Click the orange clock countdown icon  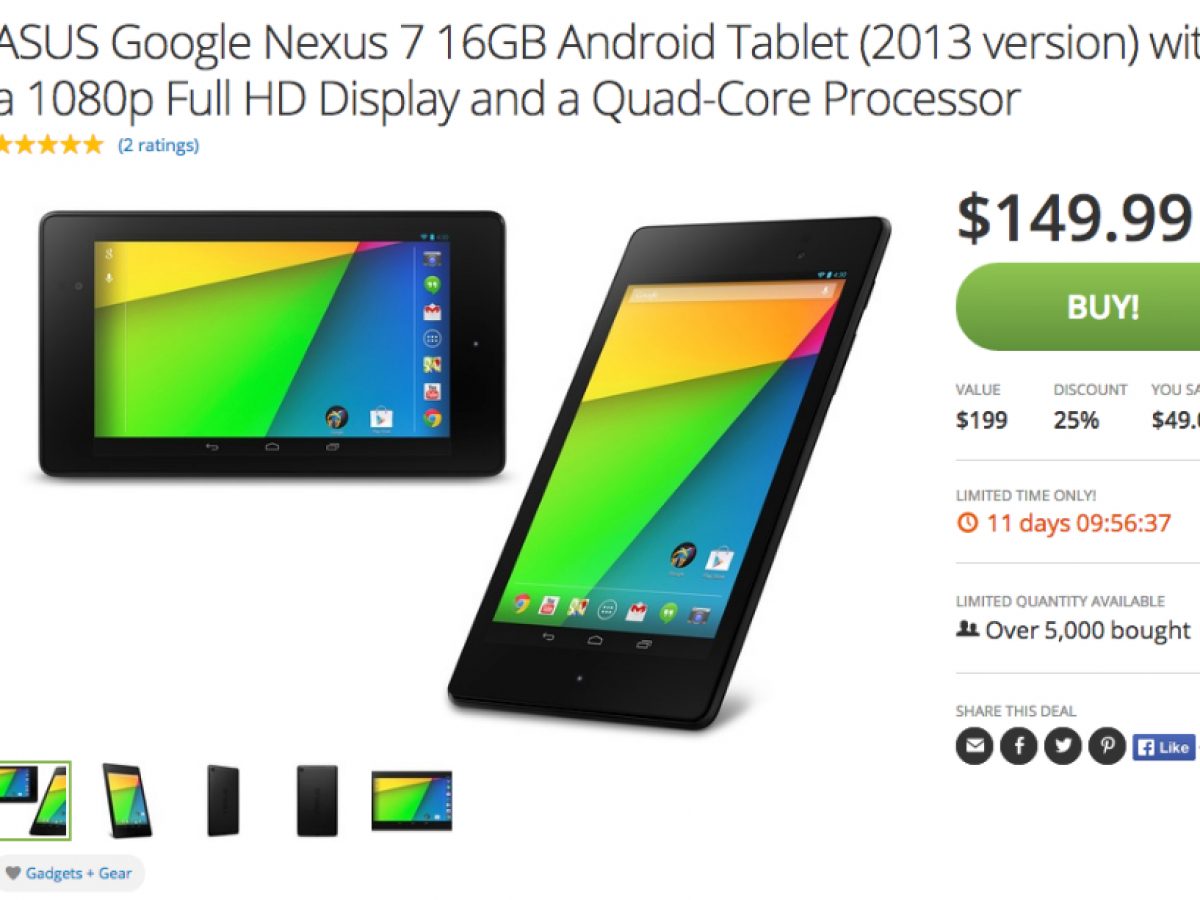coord(967,523)
